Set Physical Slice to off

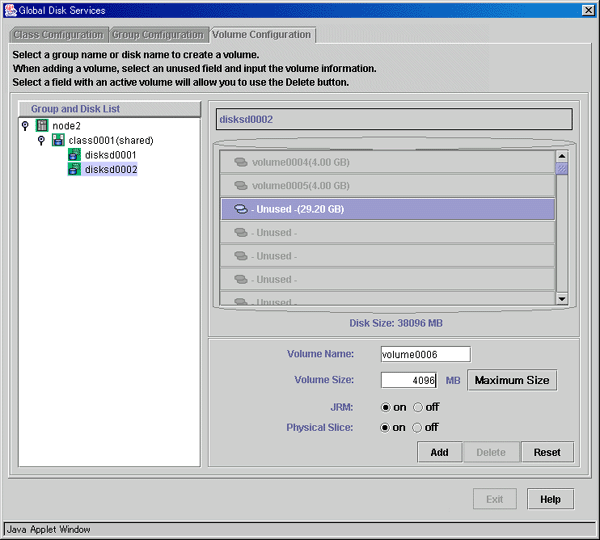point(418,427)
